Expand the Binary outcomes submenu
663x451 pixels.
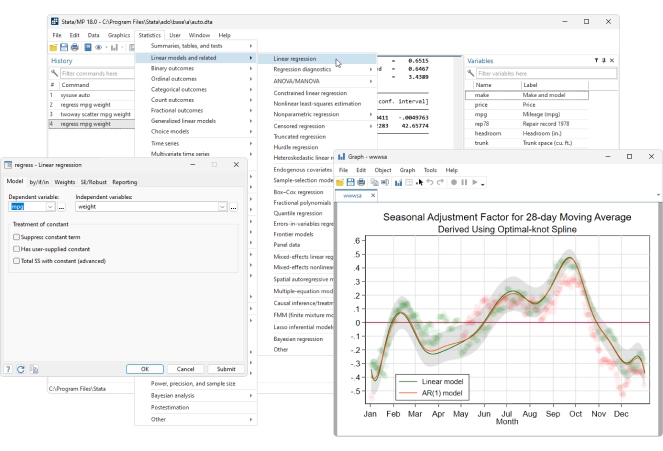point(195,68)
